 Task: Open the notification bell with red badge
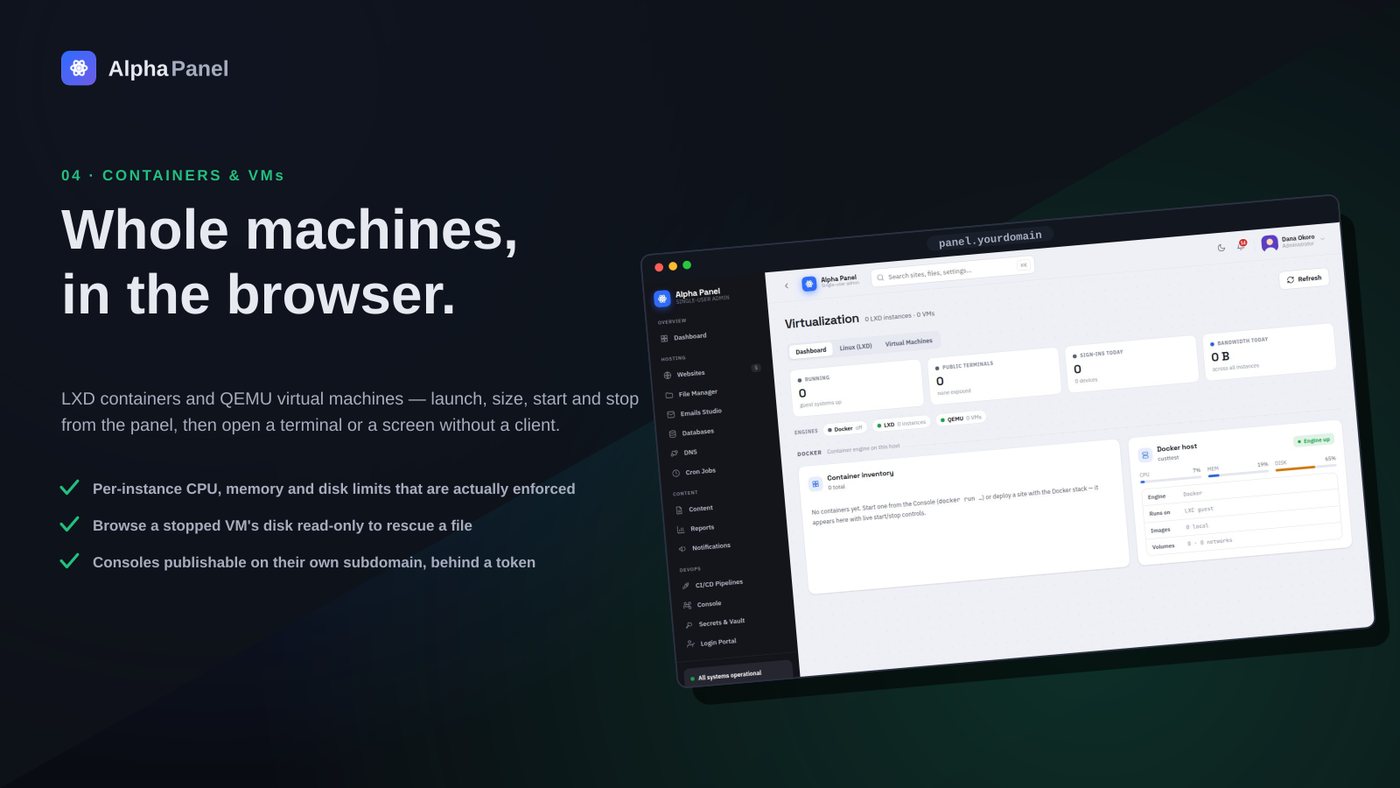(x=1241, y=245)
